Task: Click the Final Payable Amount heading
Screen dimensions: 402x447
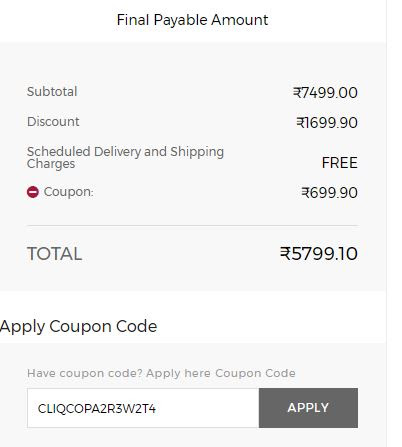Action: (192, 20)
